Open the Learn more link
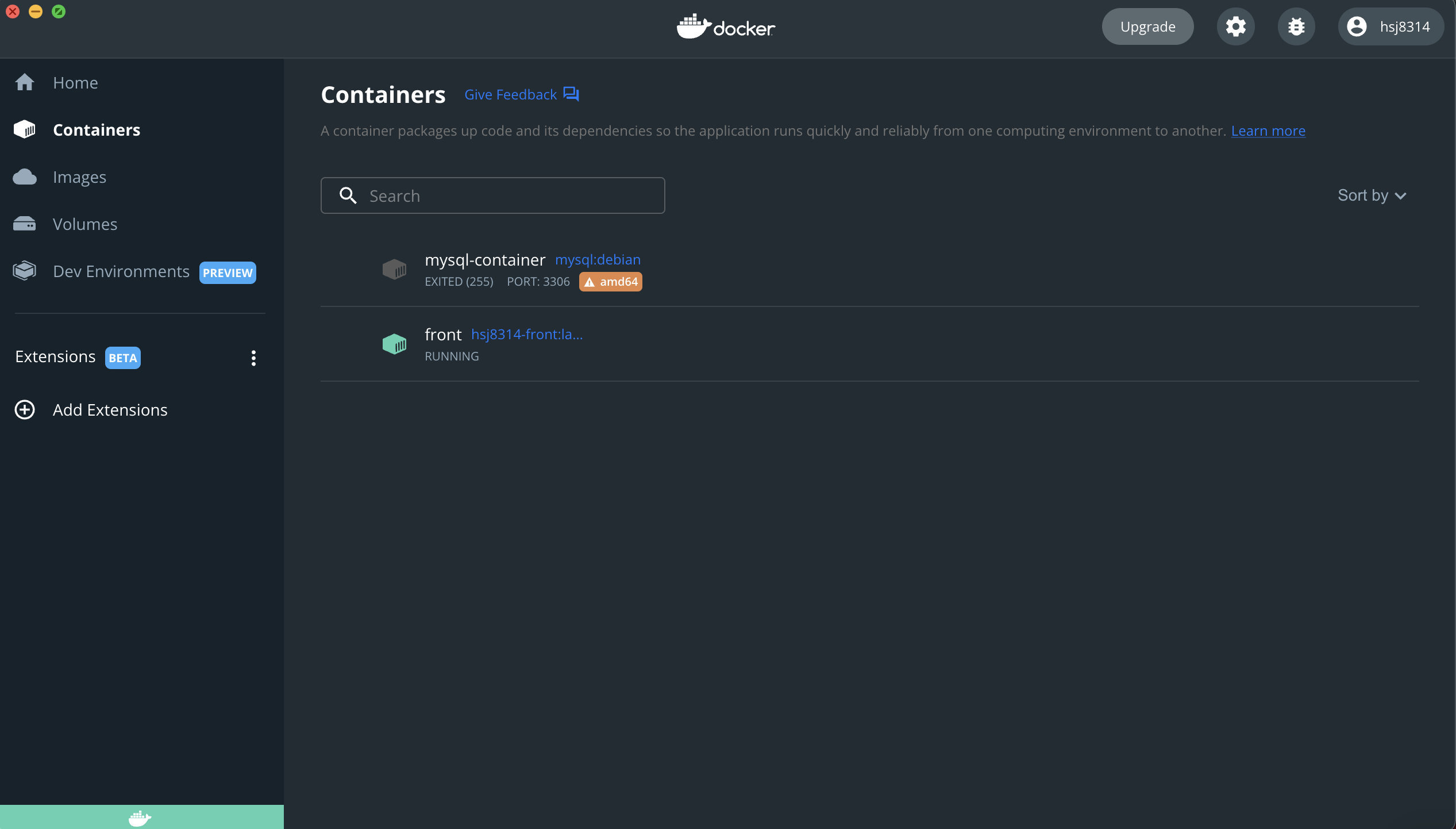The width and height of the screenshot is (1456, 829). (1268, 131)
